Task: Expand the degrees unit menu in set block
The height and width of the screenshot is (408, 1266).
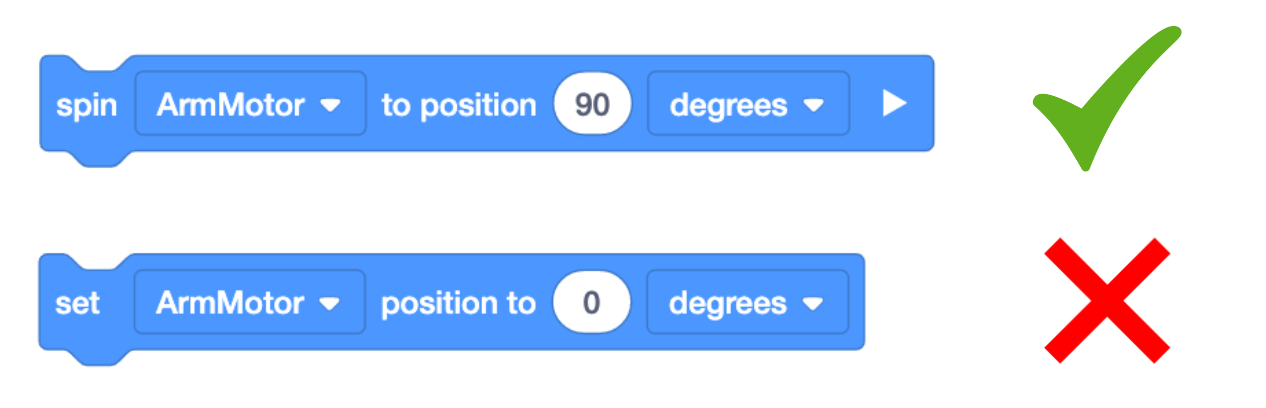Action: point(747,302)
